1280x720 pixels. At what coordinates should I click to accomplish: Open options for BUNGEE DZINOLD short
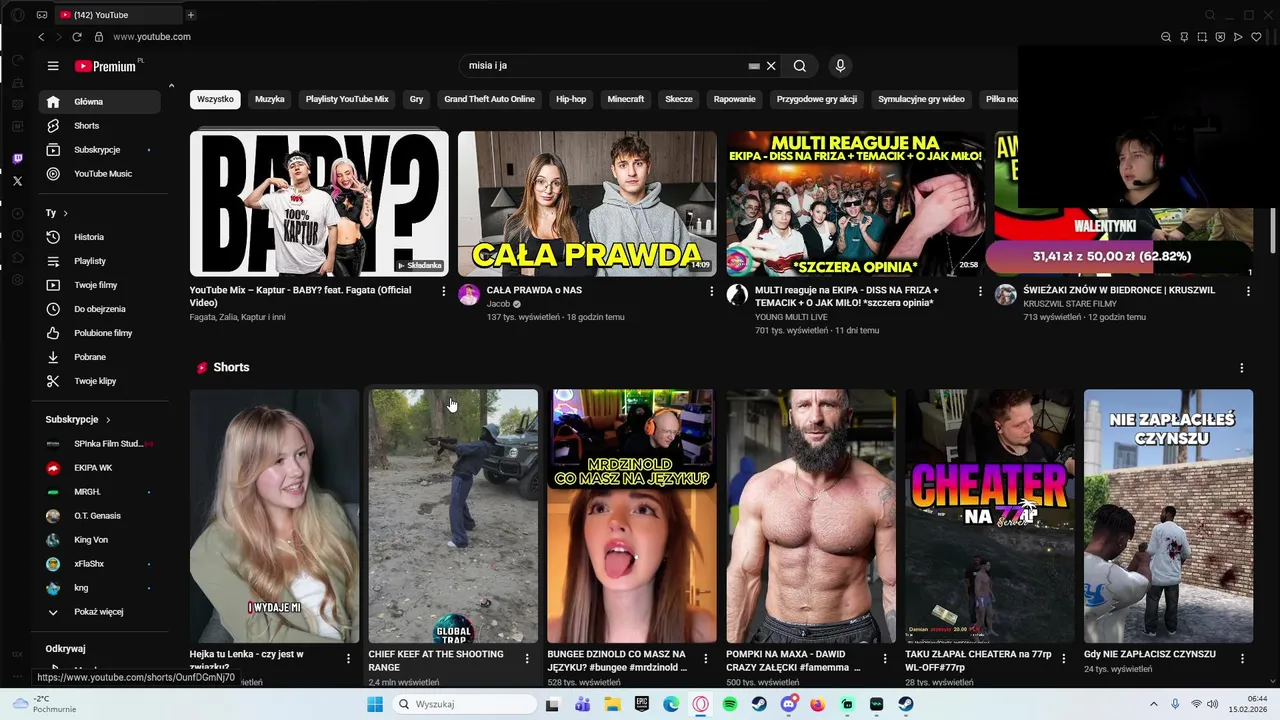click(x=706, y=659)
